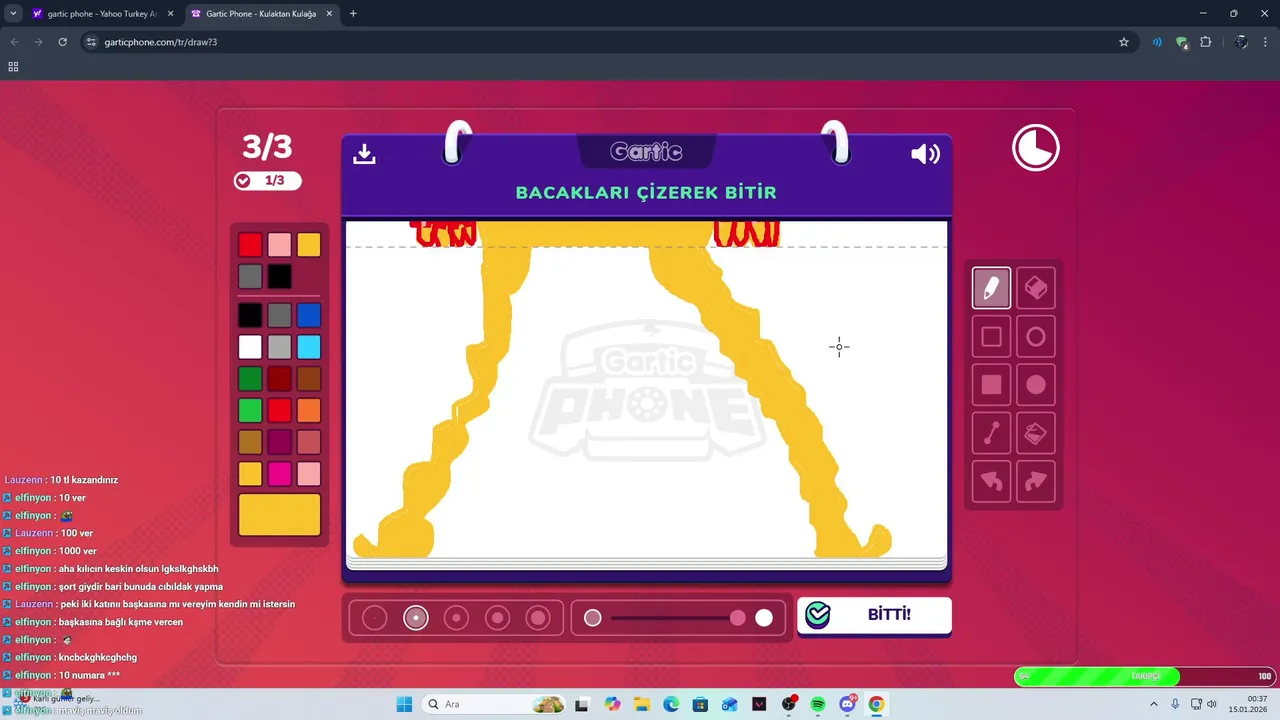The width and height of the screenshot is (1280, 720).
Task: Select the straight line tool
Action: coord(991,433)
